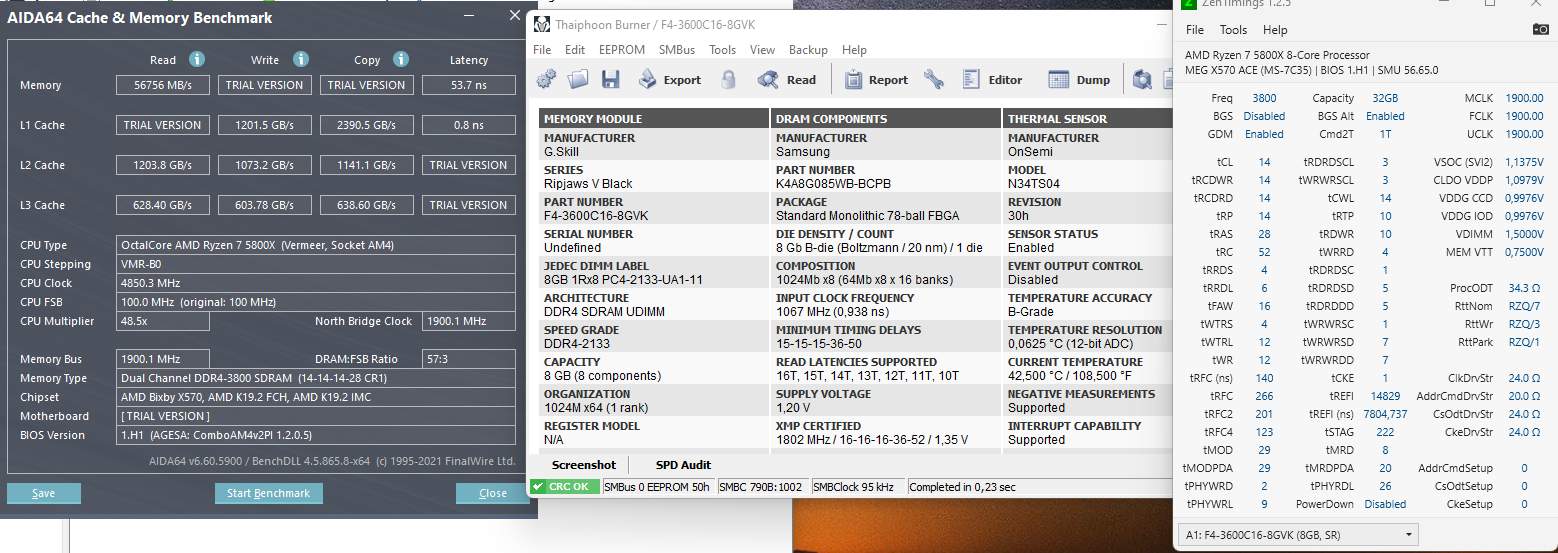
Task: Click the L1 Cache Write 1201.5 GB/s value
Action: point(265,125)
